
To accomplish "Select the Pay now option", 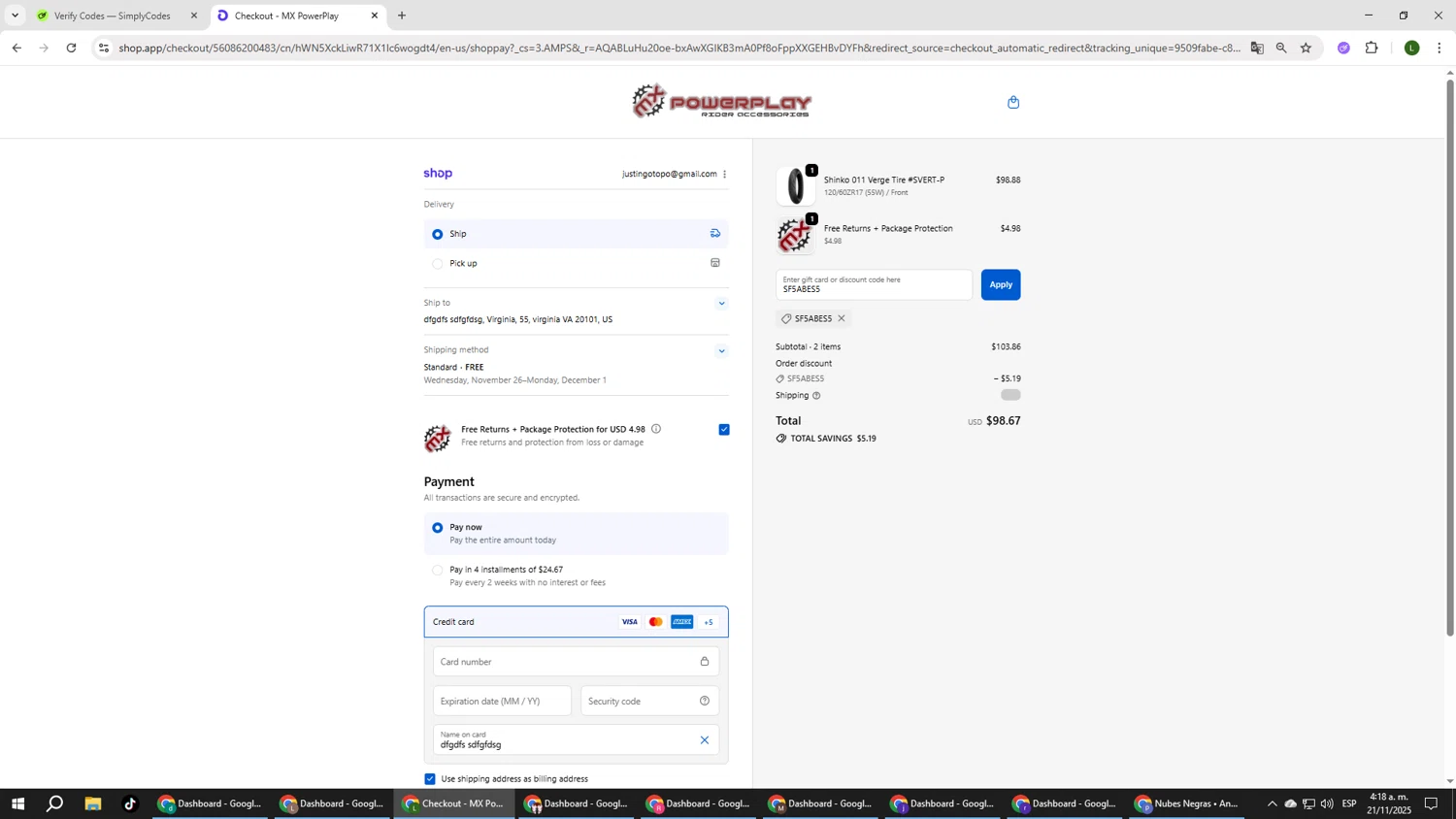I will [x=438, y=528].
